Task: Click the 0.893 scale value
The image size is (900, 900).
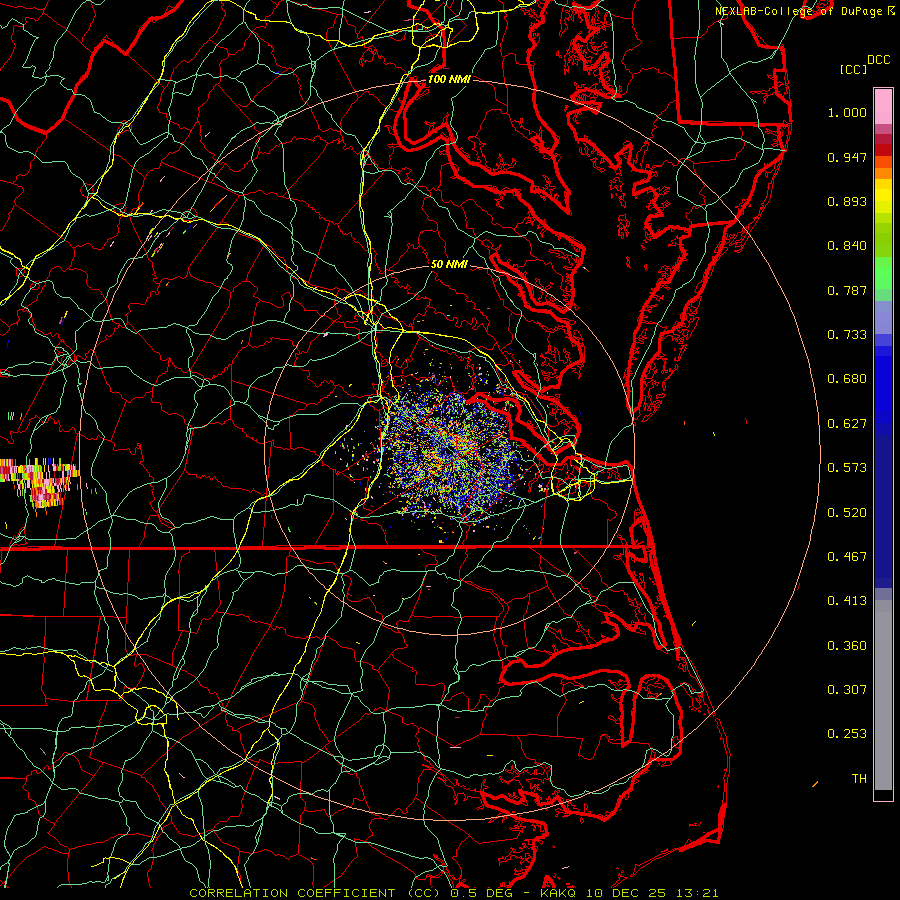Action: point(847,201)
